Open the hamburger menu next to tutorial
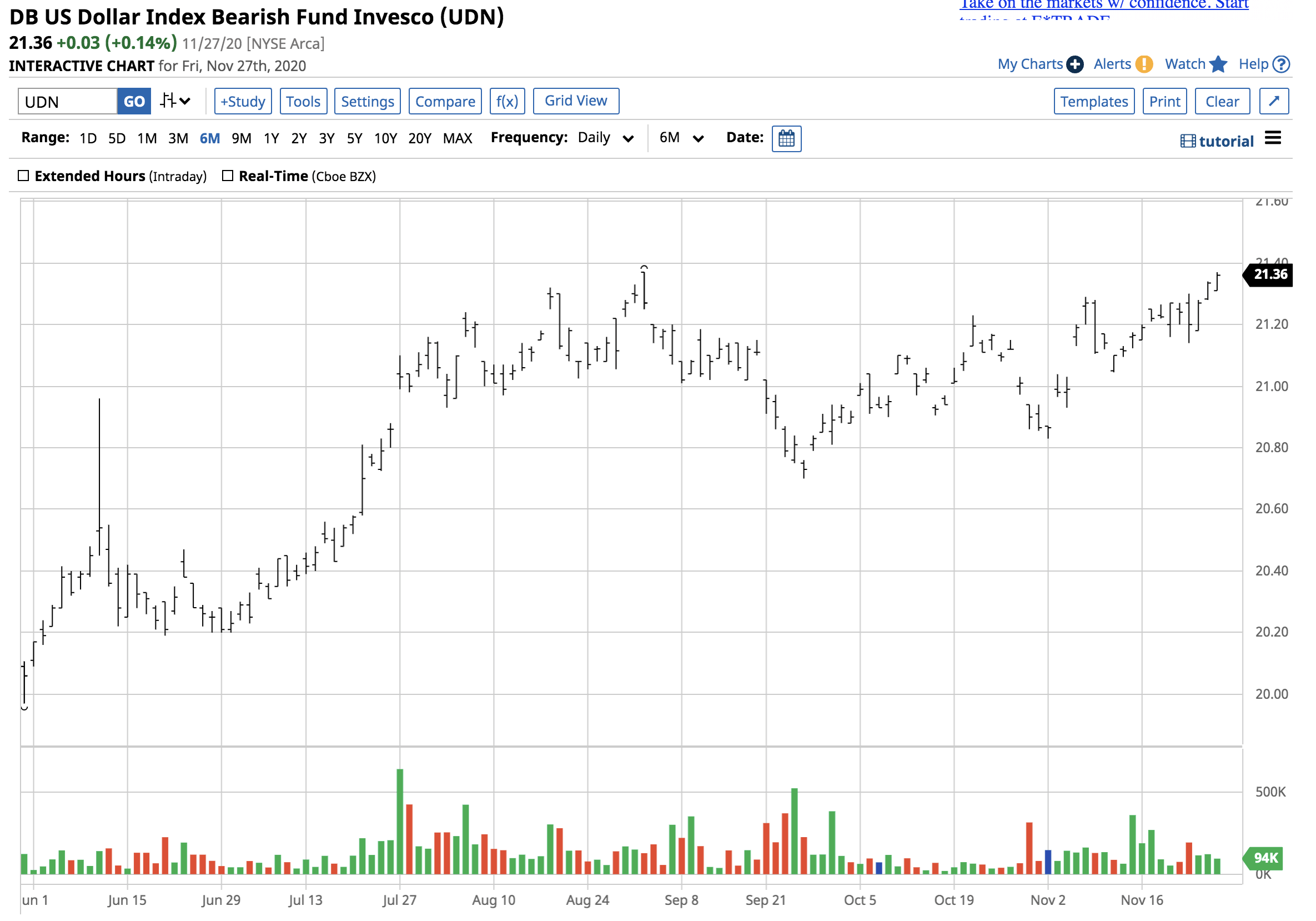 click(1273, 138)
